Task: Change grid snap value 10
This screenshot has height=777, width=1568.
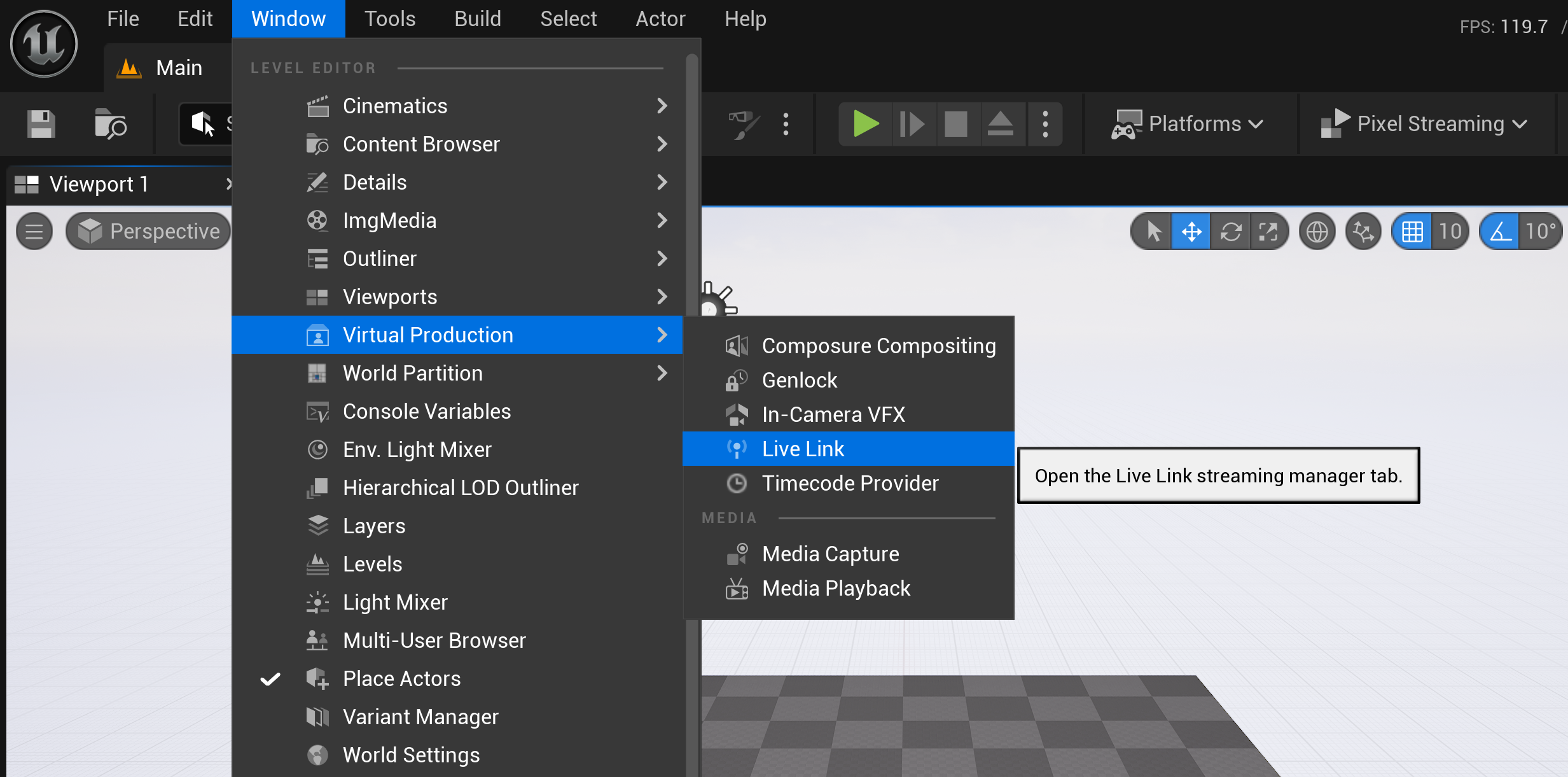Action: click(x=1450, y=231)
